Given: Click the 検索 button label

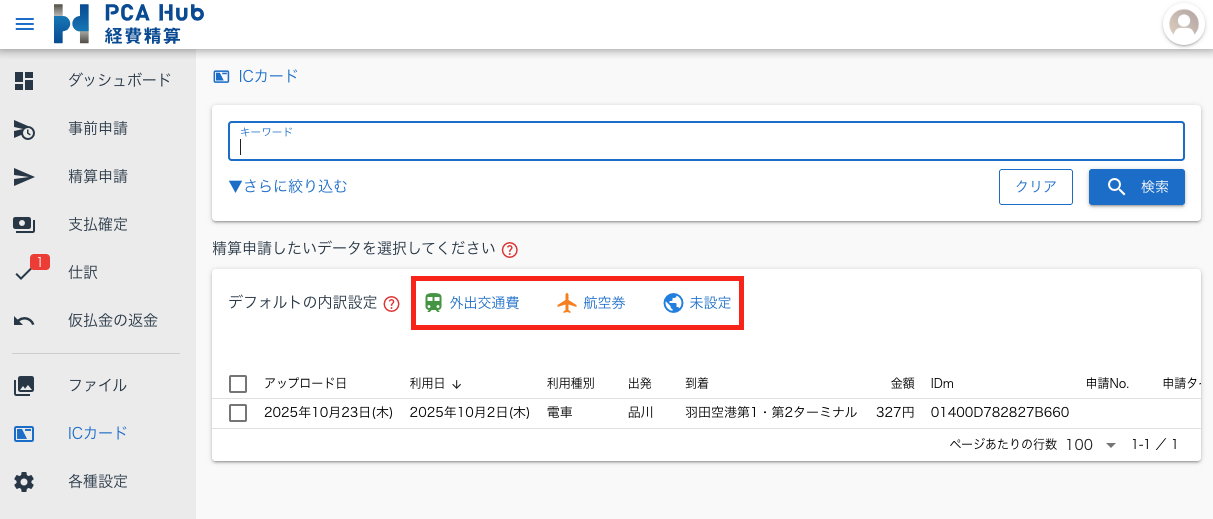Looking at the screenshot, I should pos(1155,186).
